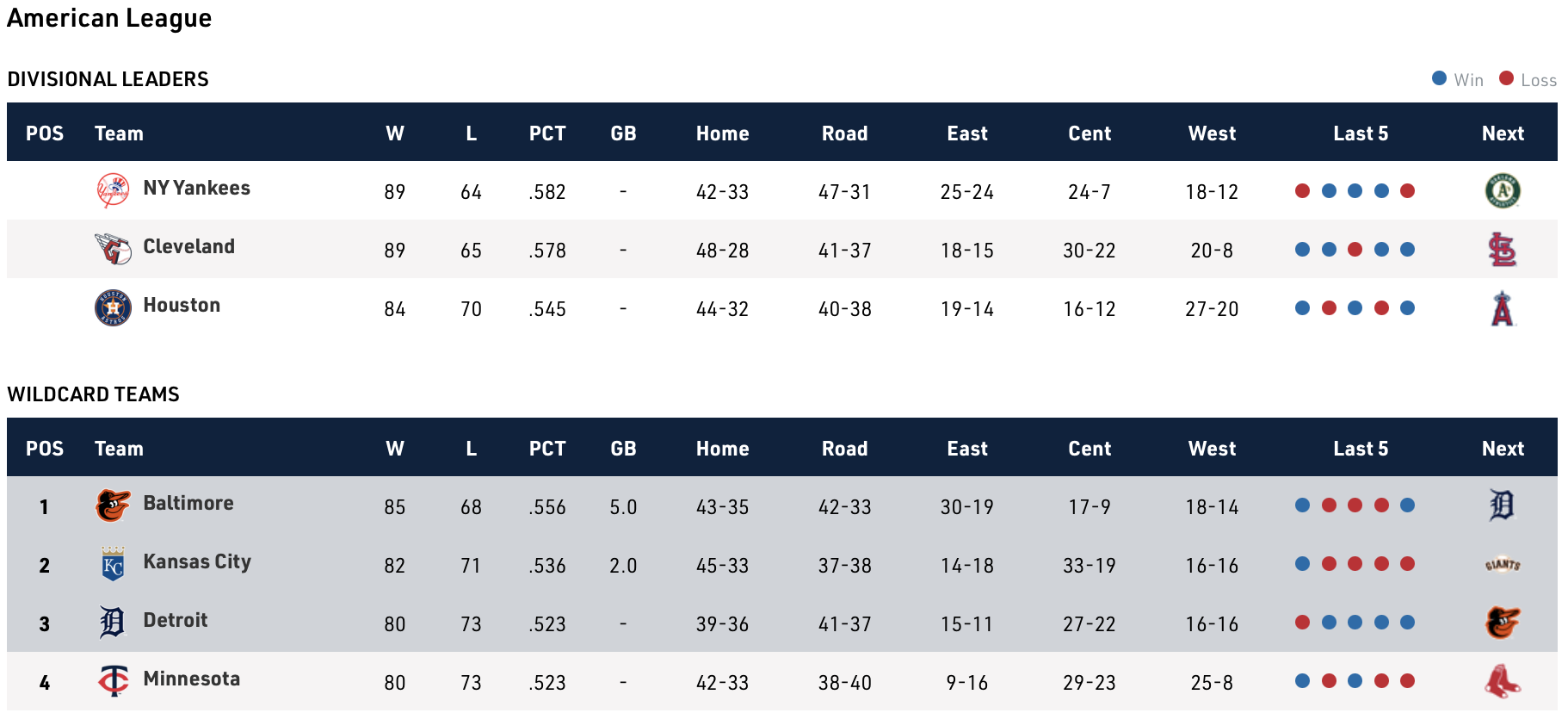Image resolution: width=1568 pixels, height=713 pixels.
Task: Sort divisional leaders by W column
Action: pyautogui.click(x=395, y=133)
